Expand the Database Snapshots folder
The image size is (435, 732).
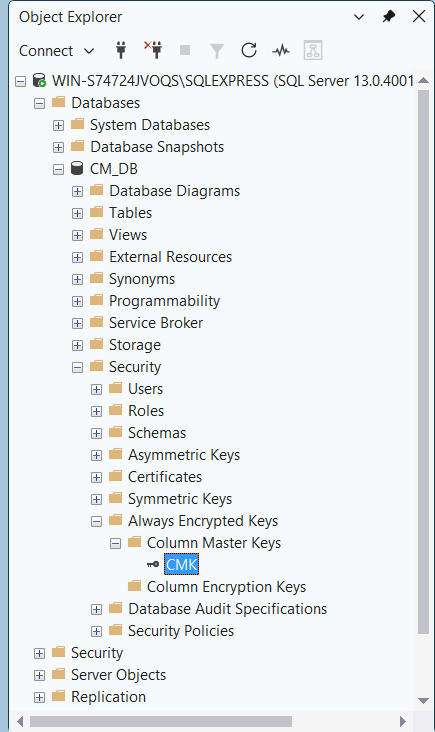[58, 148]
